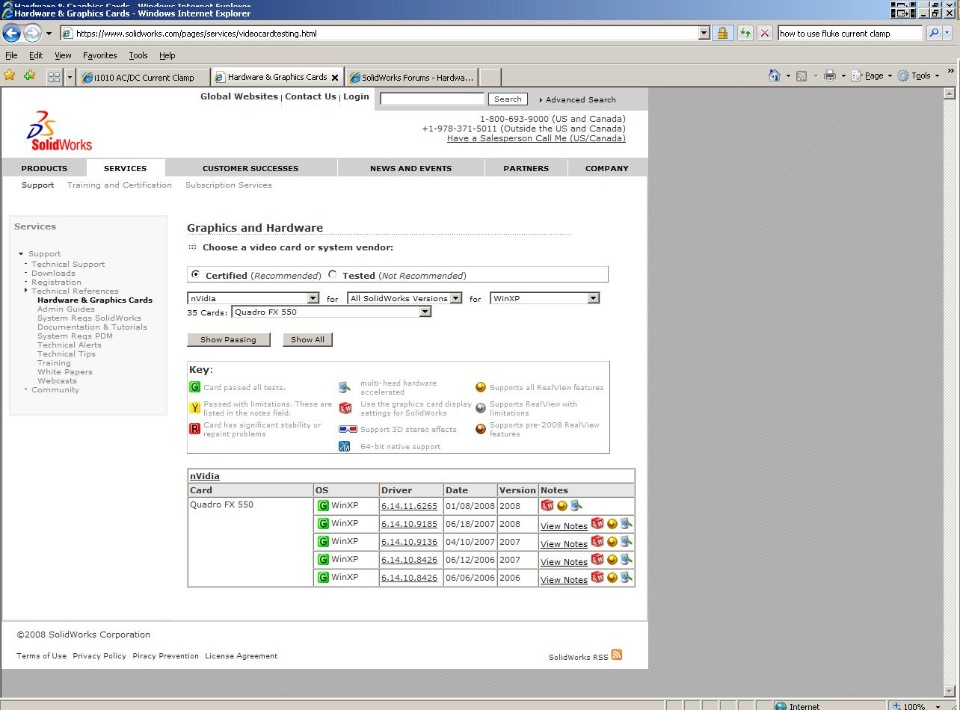Click the site search text field
Screen dimensions: 960x710
pos(432,99)
